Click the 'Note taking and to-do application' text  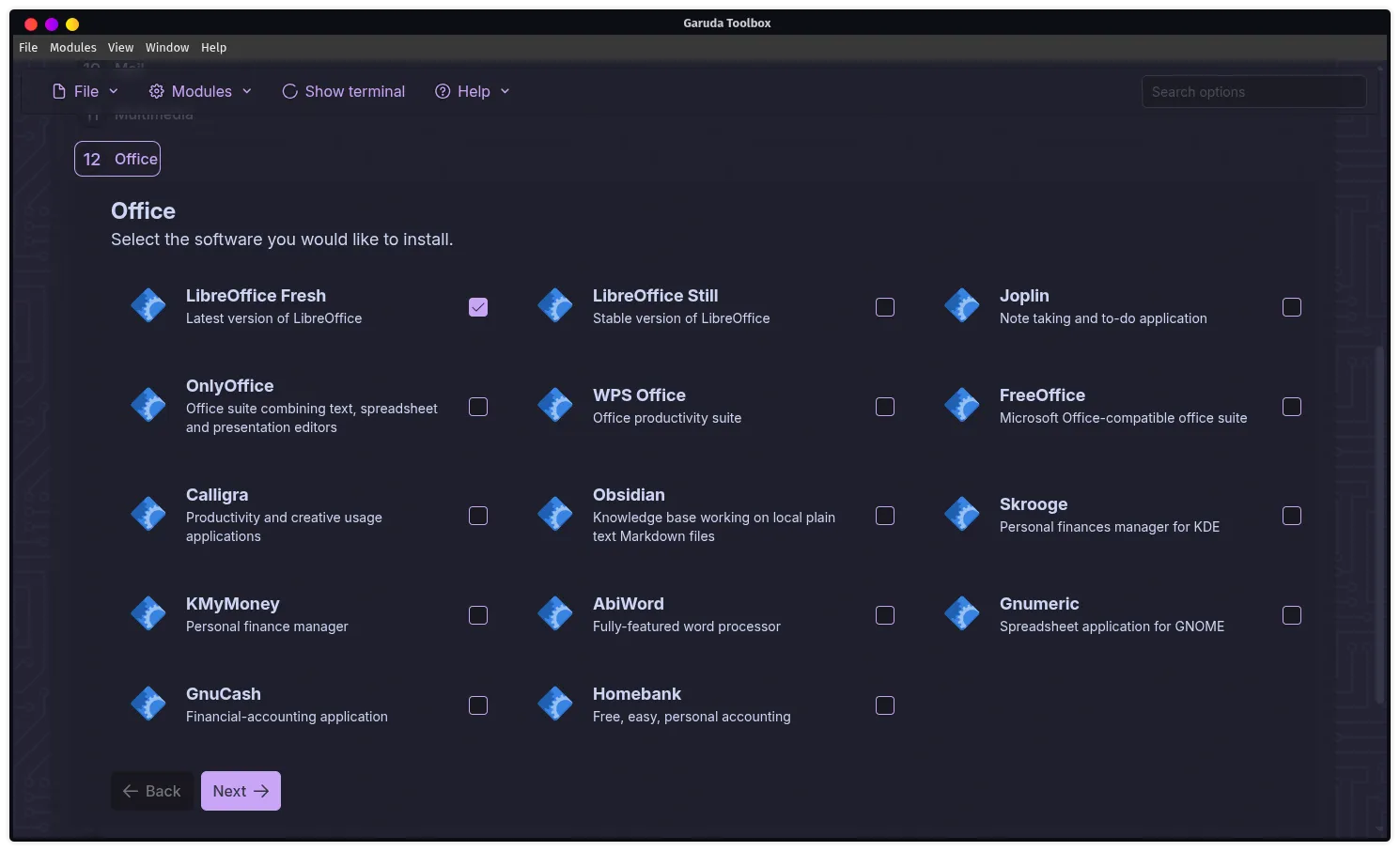coord(1103,318)
